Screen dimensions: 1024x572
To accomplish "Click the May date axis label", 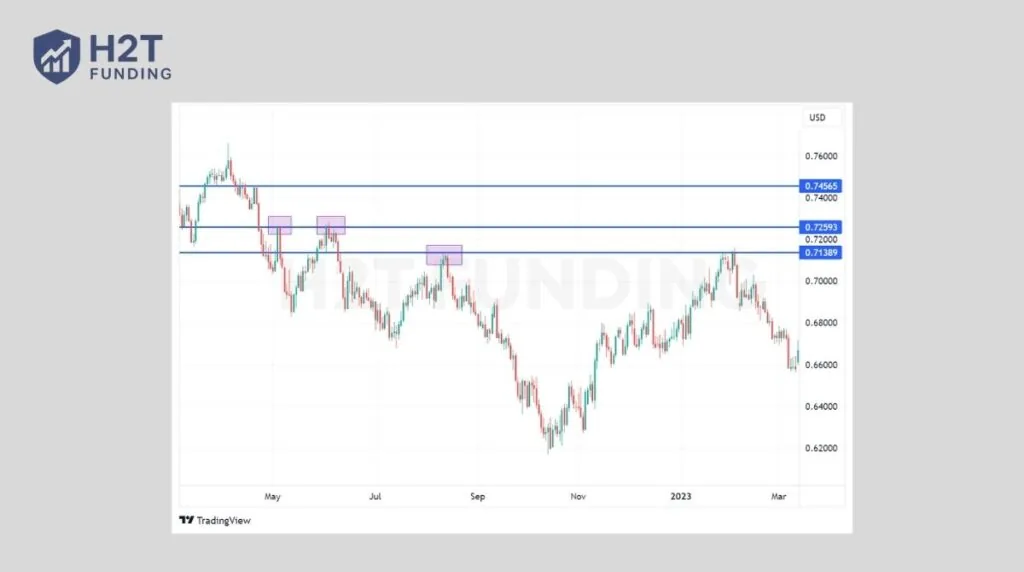I will (272, 497).
